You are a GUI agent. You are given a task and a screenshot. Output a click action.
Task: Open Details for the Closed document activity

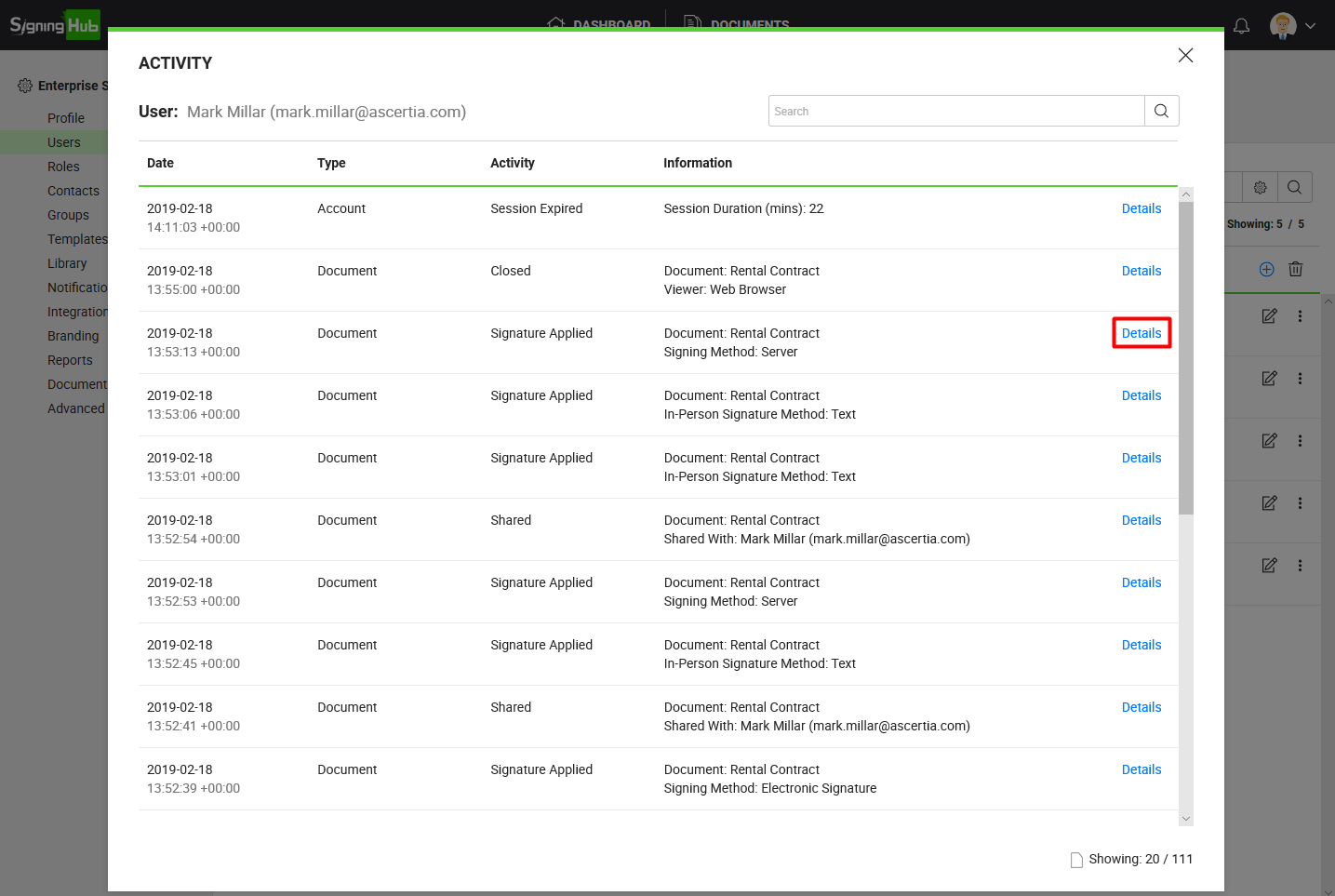[x=1141, y=271]
